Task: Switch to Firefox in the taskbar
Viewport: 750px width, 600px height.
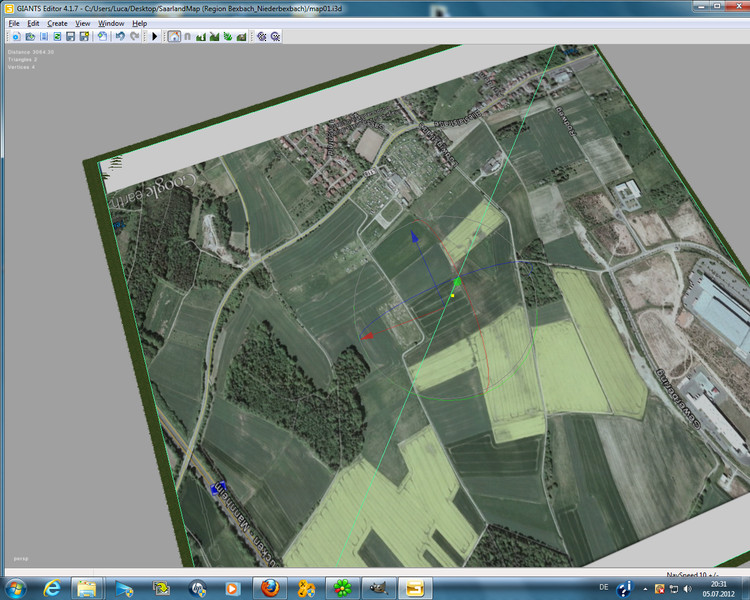Action: point(270,588)
